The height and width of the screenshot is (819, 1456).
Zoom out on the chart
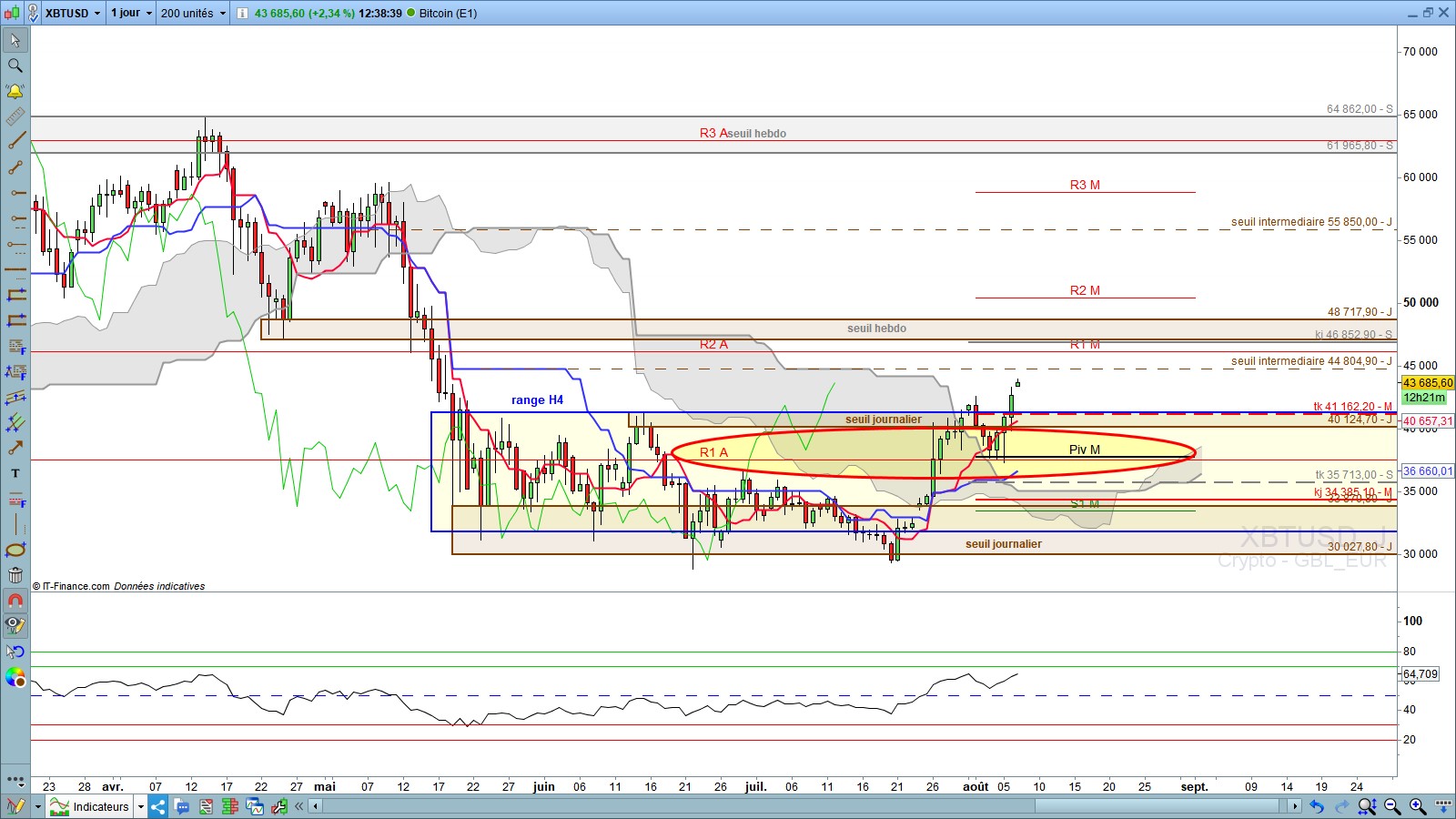(1392, 806)
